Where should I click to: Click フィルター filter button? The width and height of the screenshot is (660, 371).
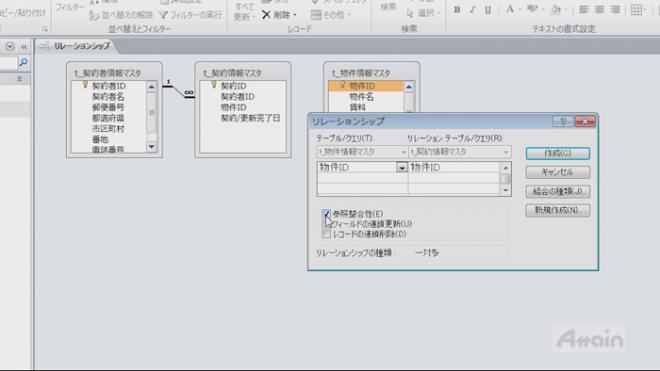click(69, 8)
